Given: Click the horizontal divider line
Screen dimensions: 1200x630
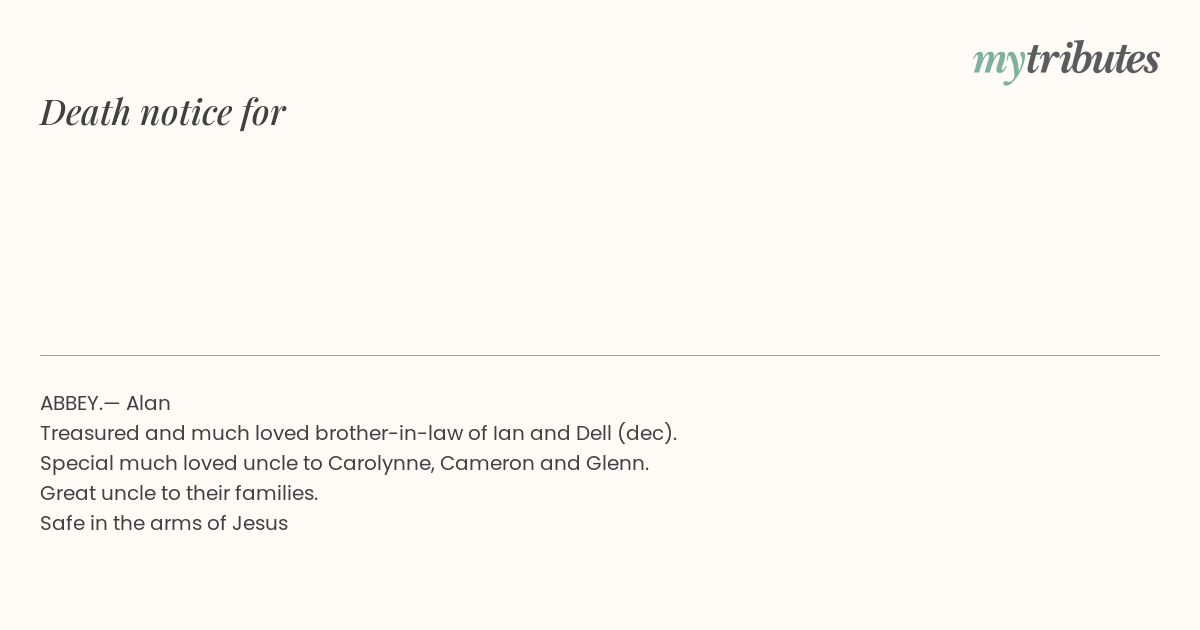Looking at the screenshot, I should [x=600, y=355].
